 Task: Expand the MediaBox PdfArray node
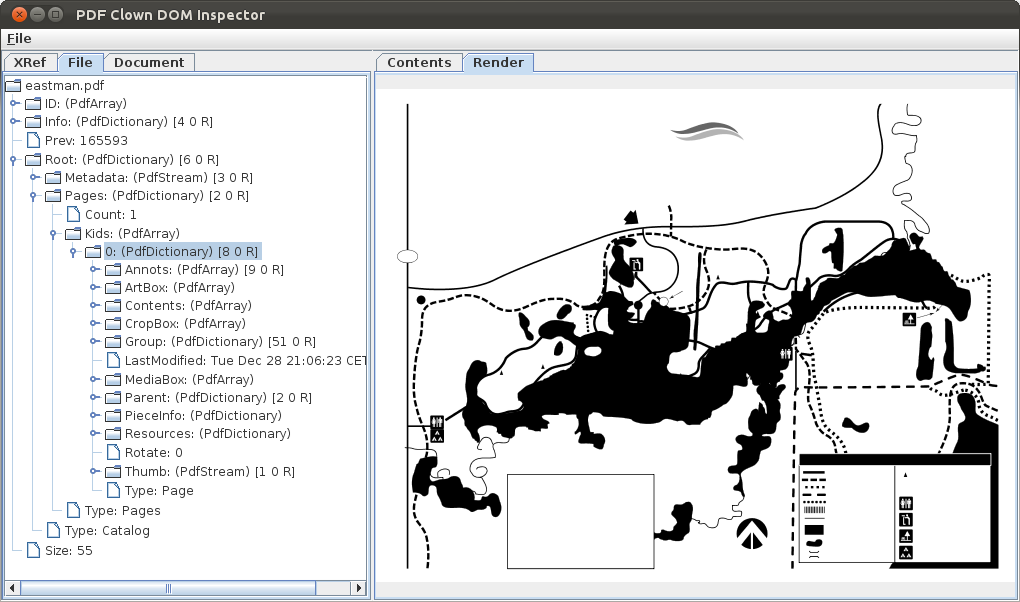coord(95,380)
